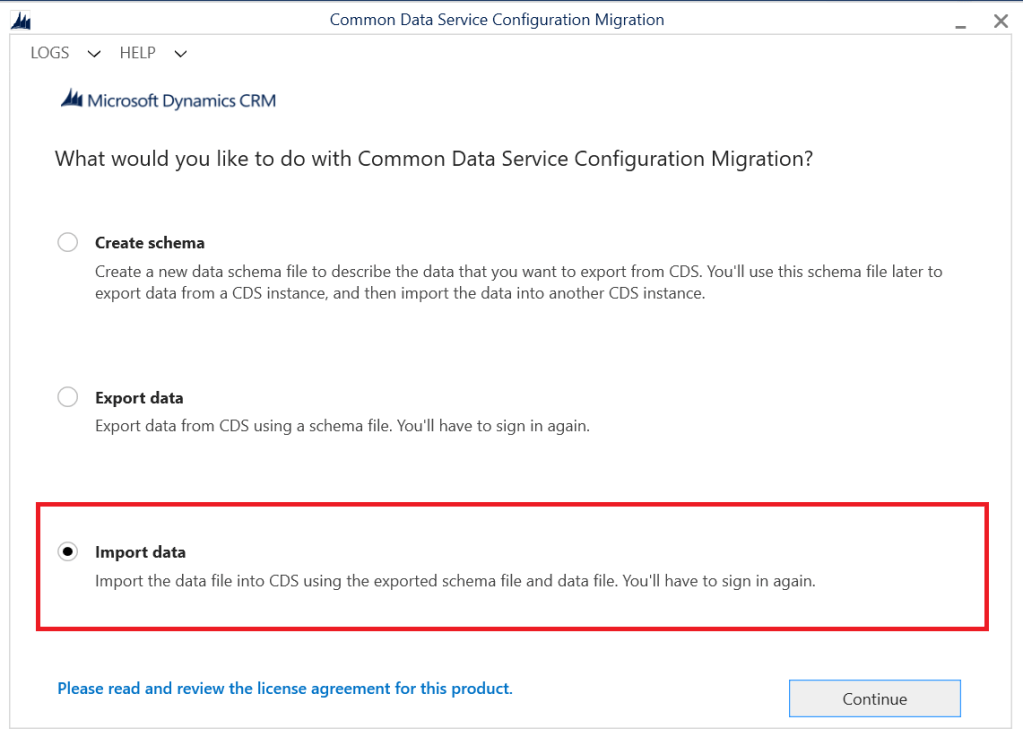
Task: Choose the Export data radio option
Action: tap(67, 397)
